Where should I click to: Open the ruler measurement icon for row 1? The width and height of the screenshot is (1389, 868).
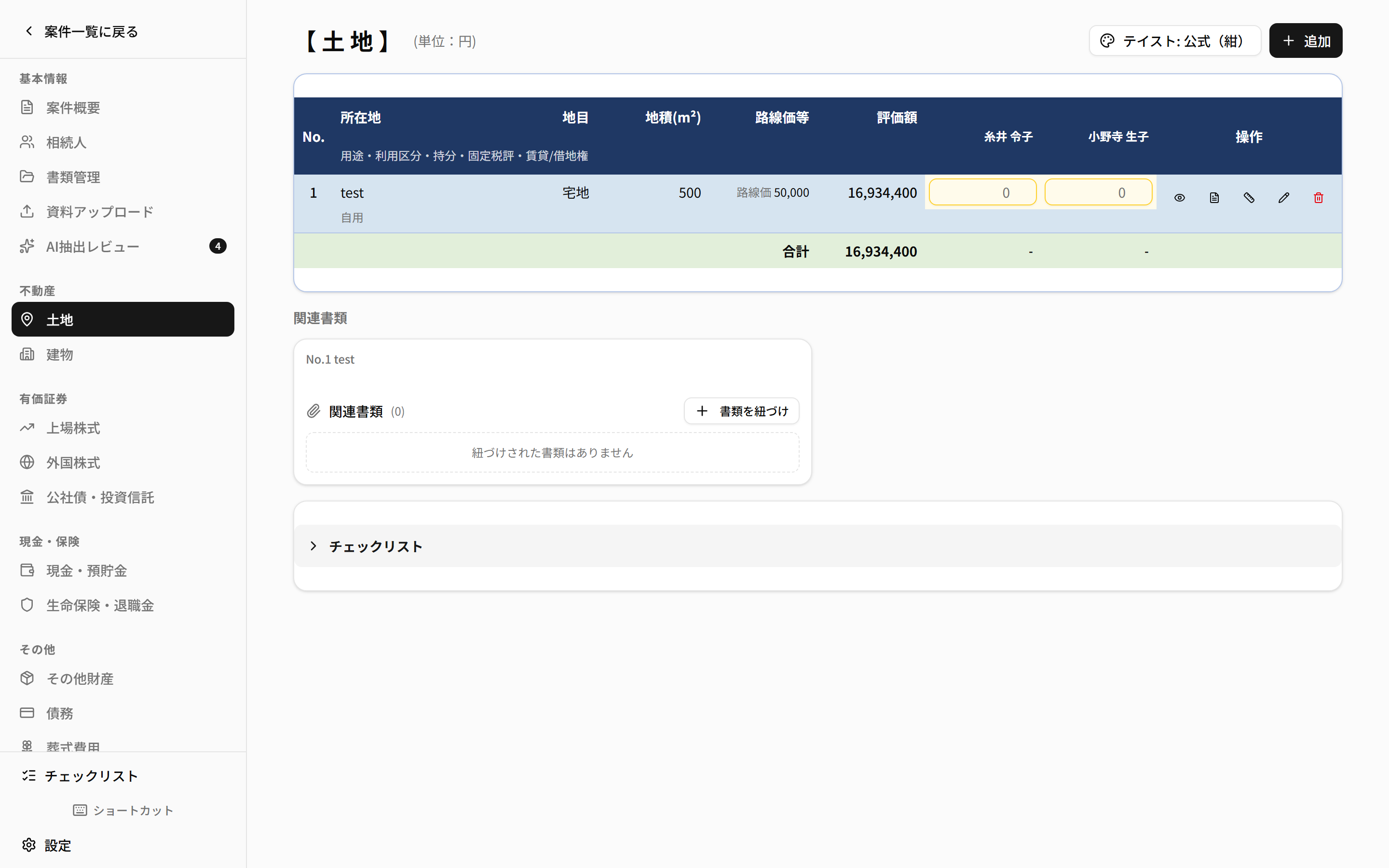(1249, 198)
